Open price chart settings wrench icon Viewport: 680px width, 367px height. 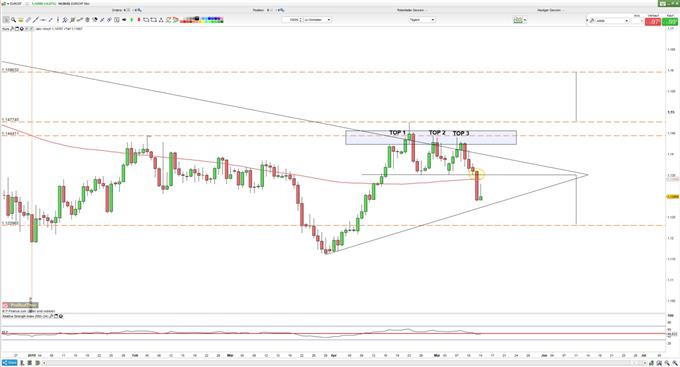pos(12,29)
